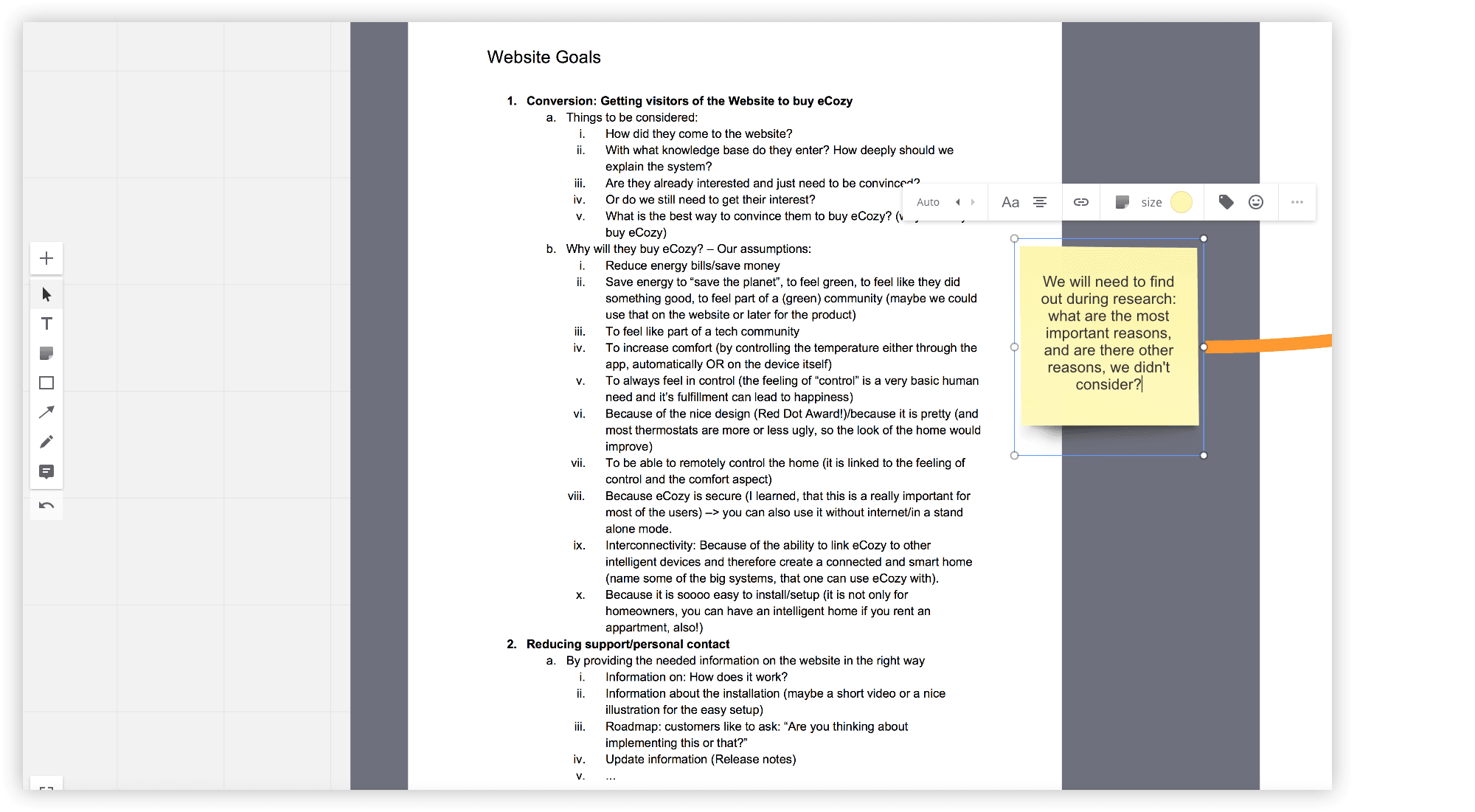Select the Text tool

point(46,324)
